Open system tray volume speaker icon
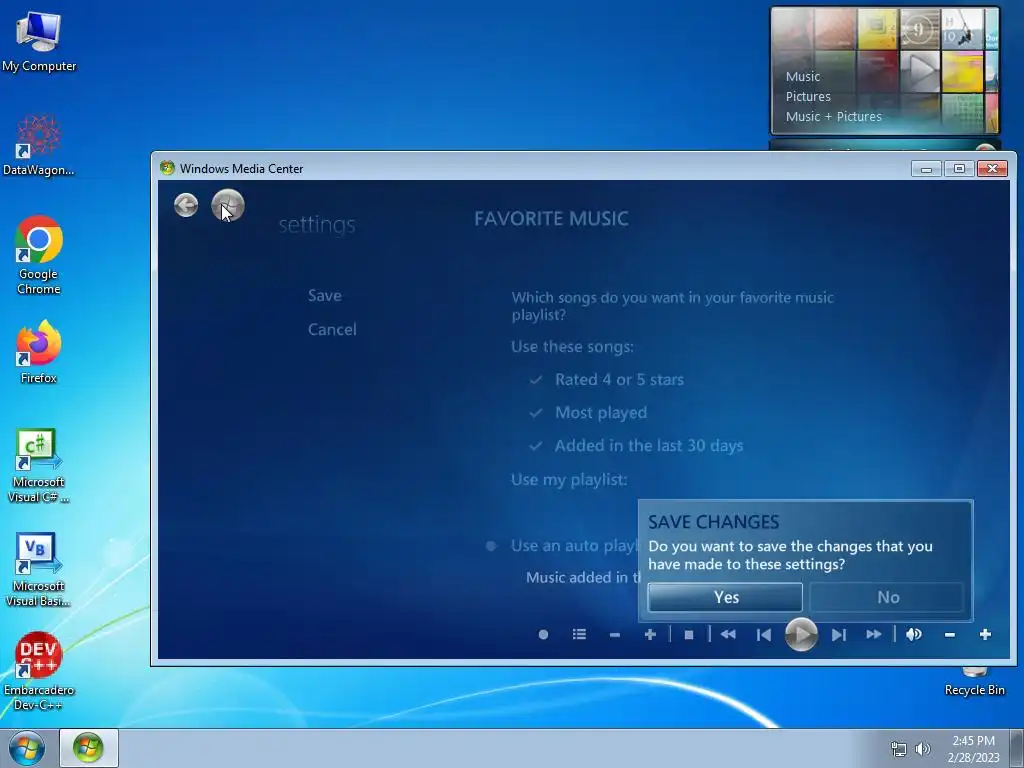1024x768 pixels. click(x=923, y=749)
